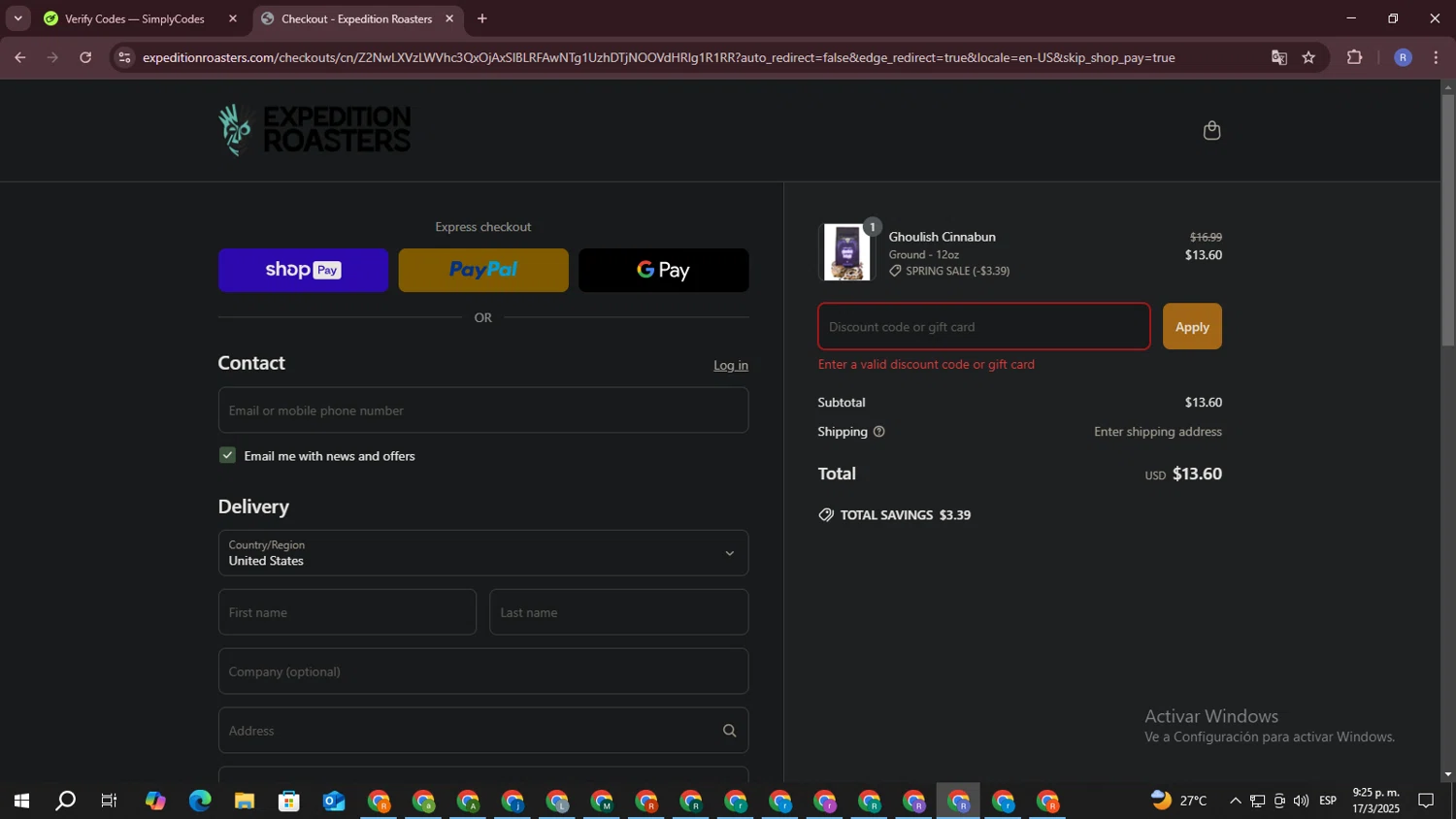Open Task View on the taskbar

110,801
